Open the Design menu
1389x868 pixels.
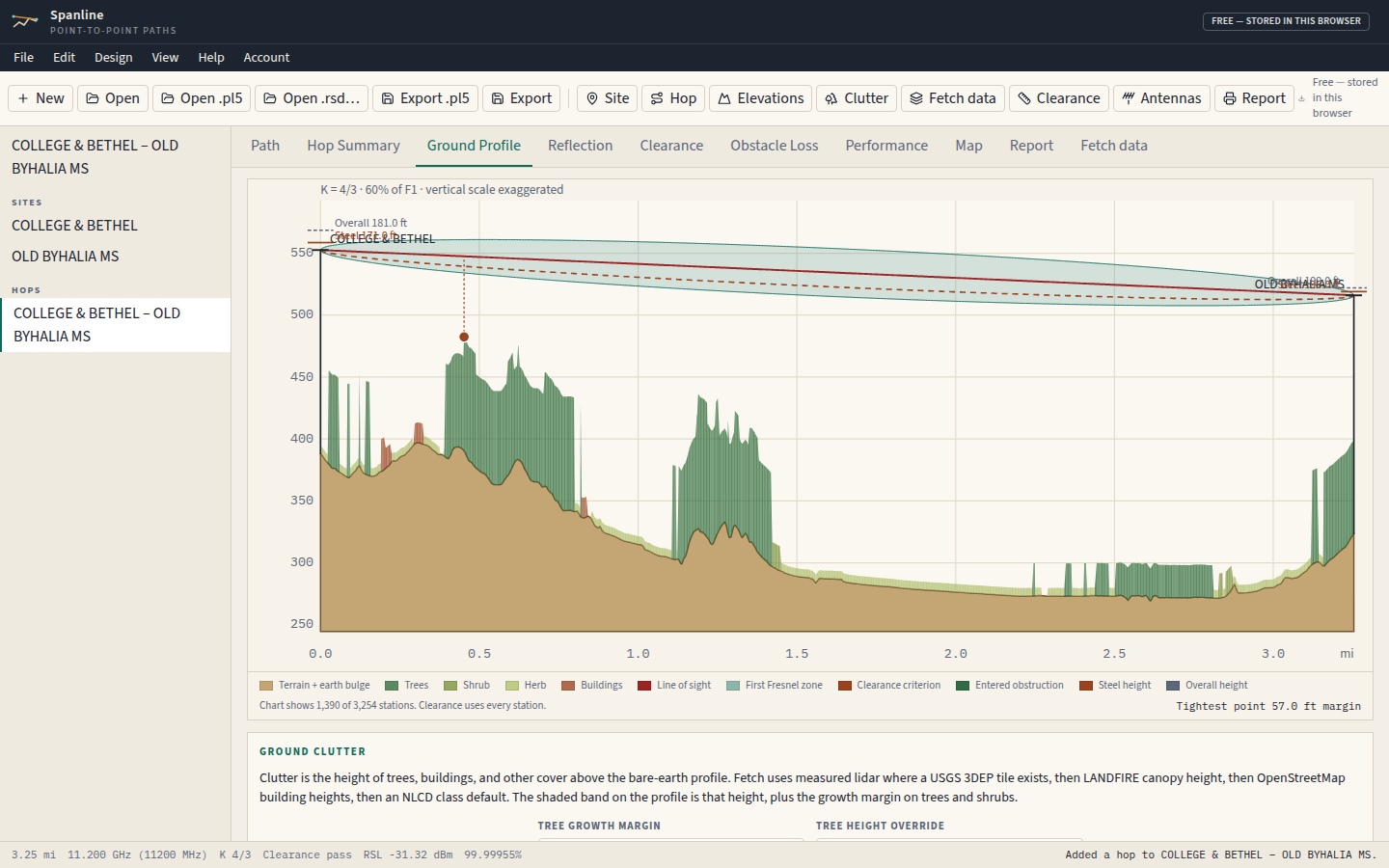[114, 58]
